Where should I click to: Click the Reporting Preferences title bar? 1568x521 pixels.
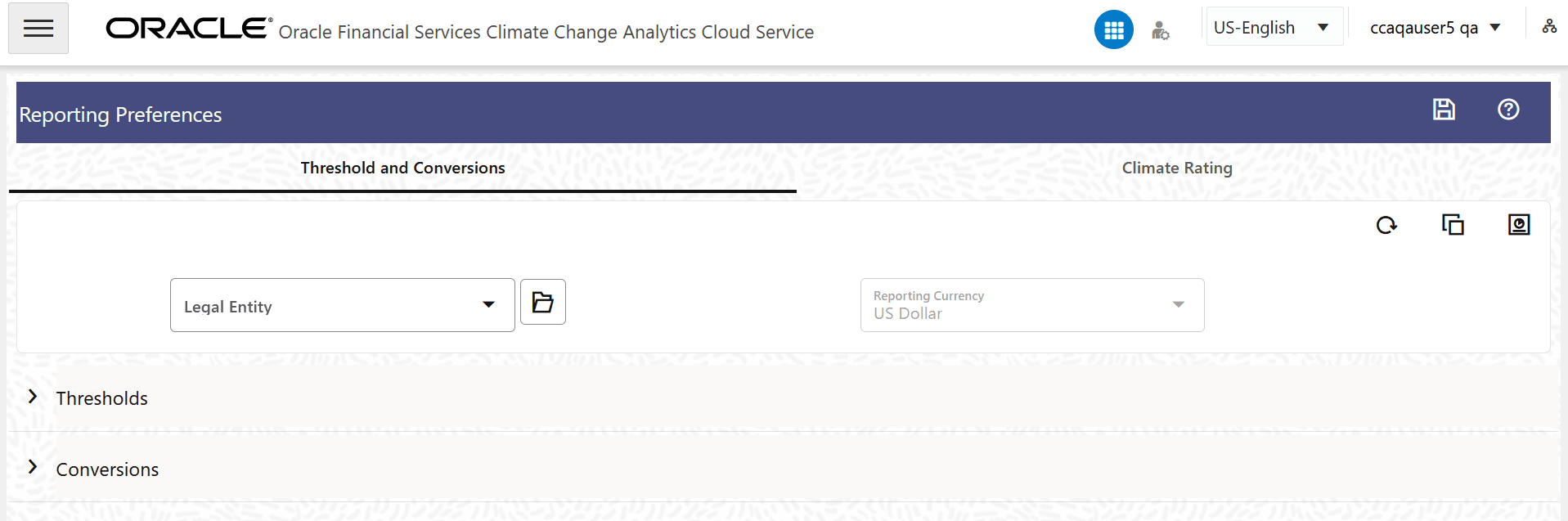(121, 115)
